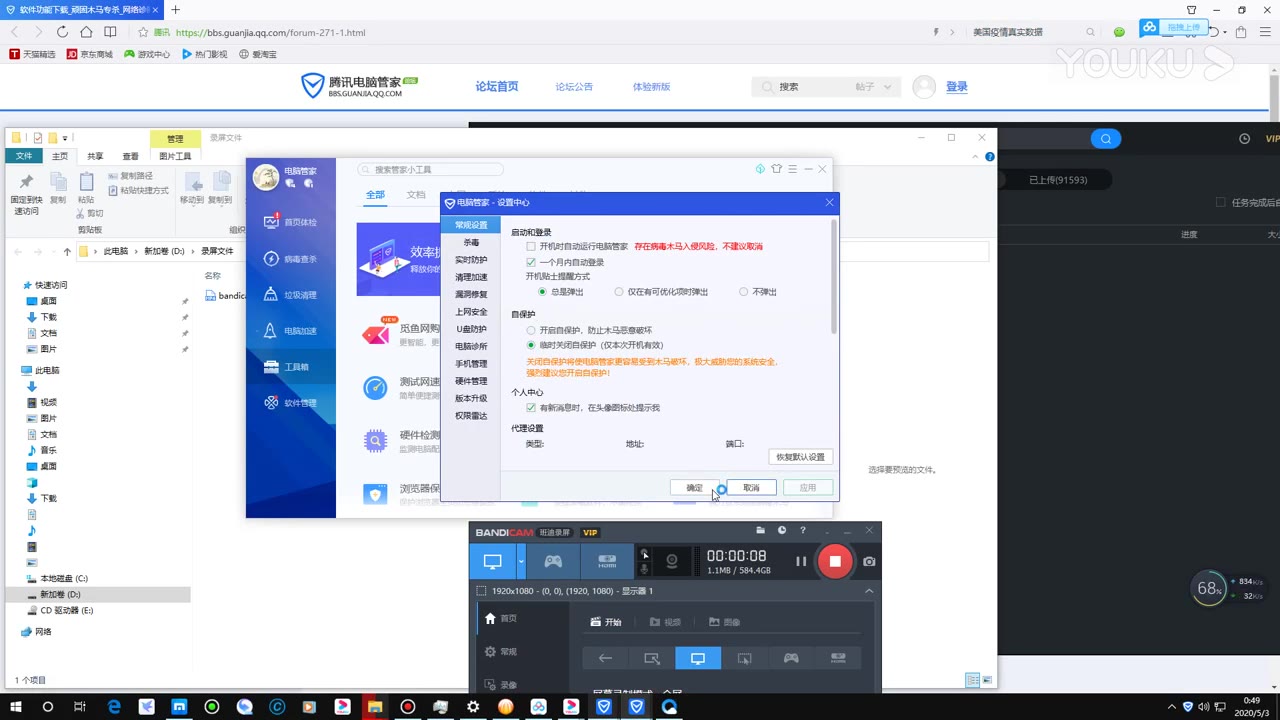The image size is (1280, 720).
Task: Select 总是弹出 radio option
Action: point(542,292)
